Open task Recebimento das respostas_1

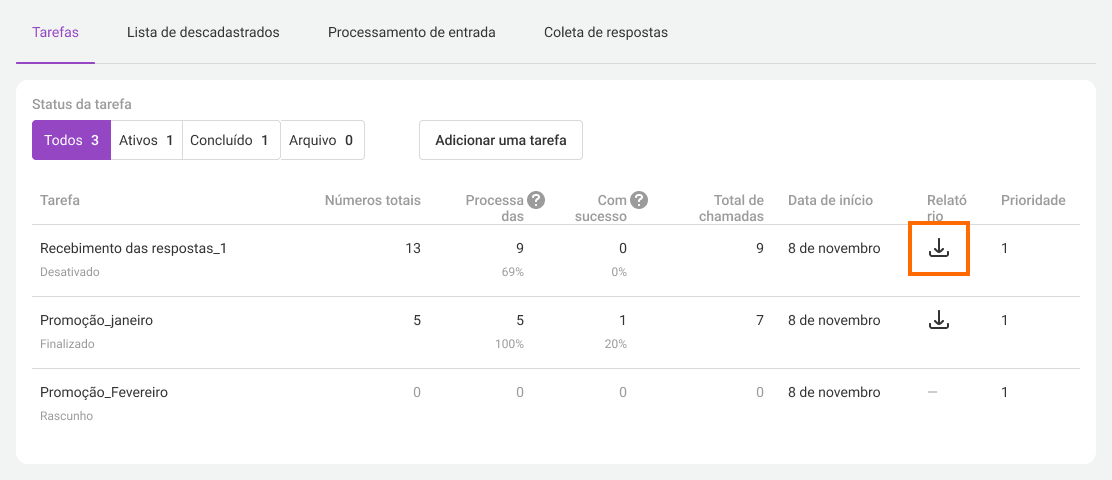coord(133,248)
